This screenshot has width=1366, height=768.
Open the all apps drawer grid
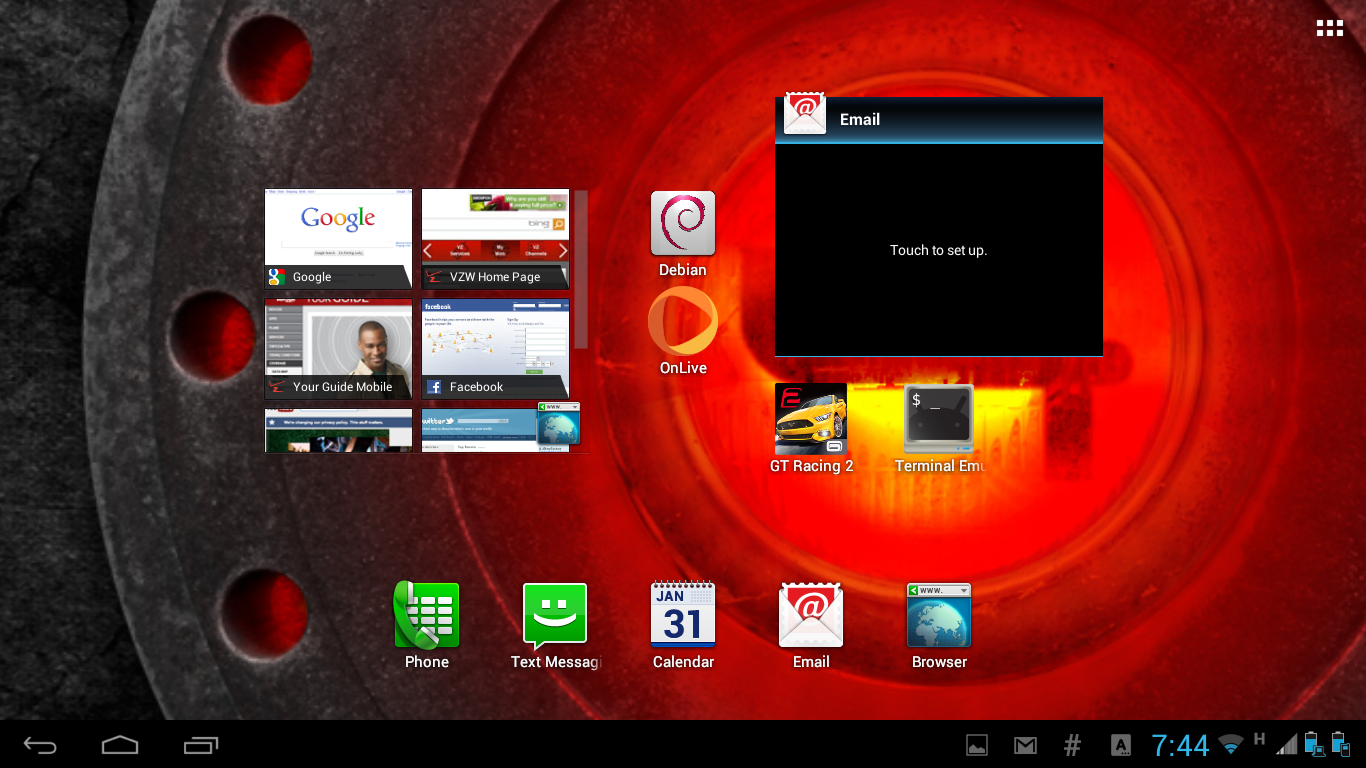1329,28
